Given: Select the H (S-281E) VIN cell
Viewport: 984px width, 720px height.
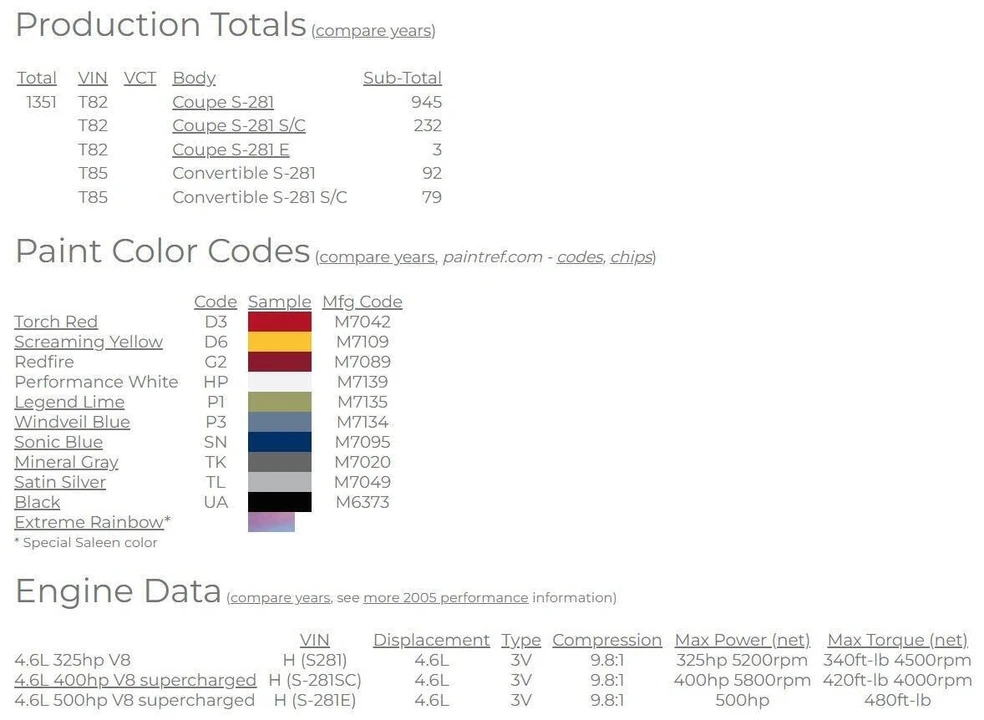Looking at the screenshot, I should coord(314,700).
